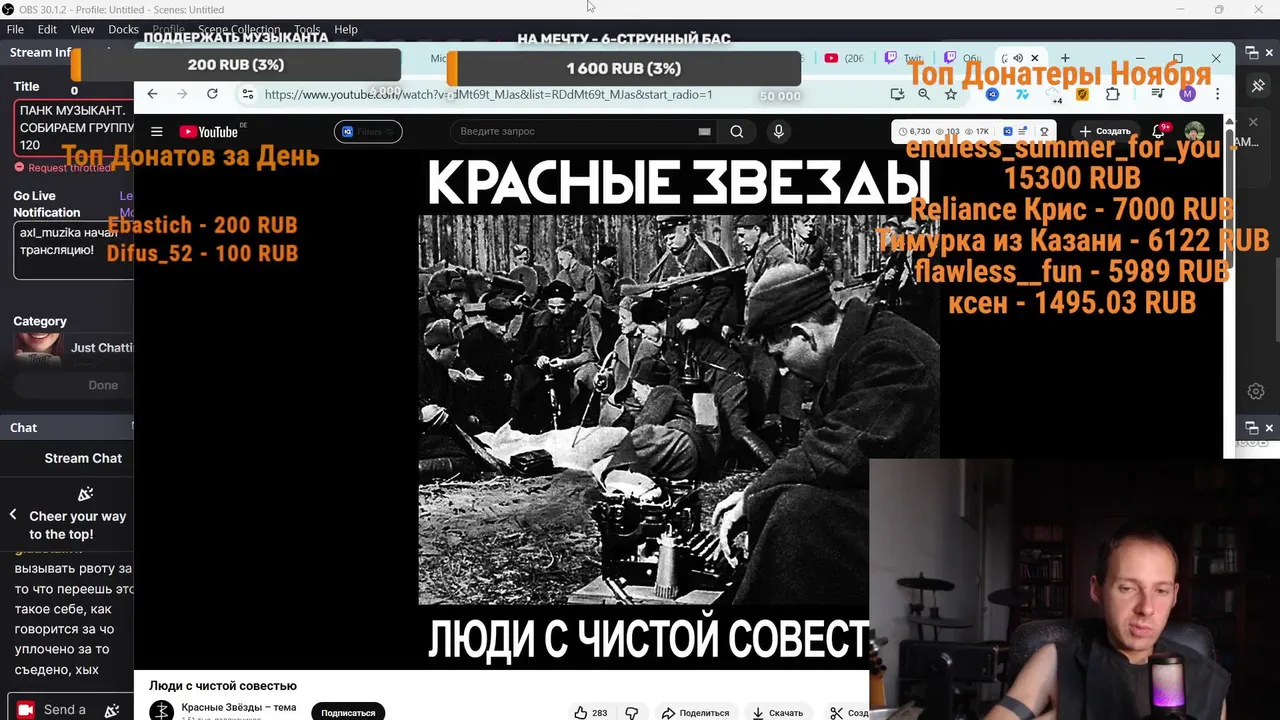1280x720 pixels.
Task: Collapse the chat leaderboard with left chevron
Action: coord(13,514)
